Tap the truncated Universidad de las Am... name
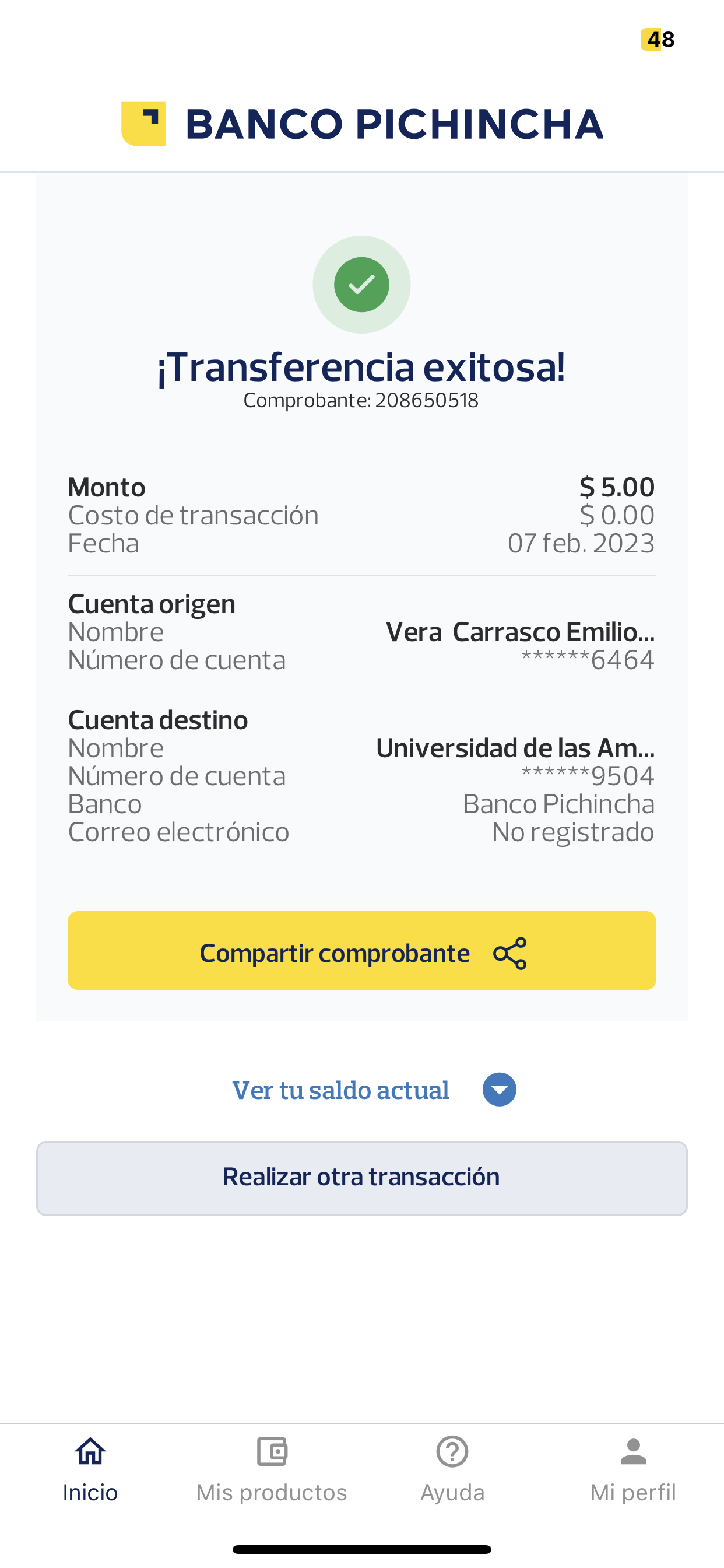The image size is (724, 1568). coord(515,748)
